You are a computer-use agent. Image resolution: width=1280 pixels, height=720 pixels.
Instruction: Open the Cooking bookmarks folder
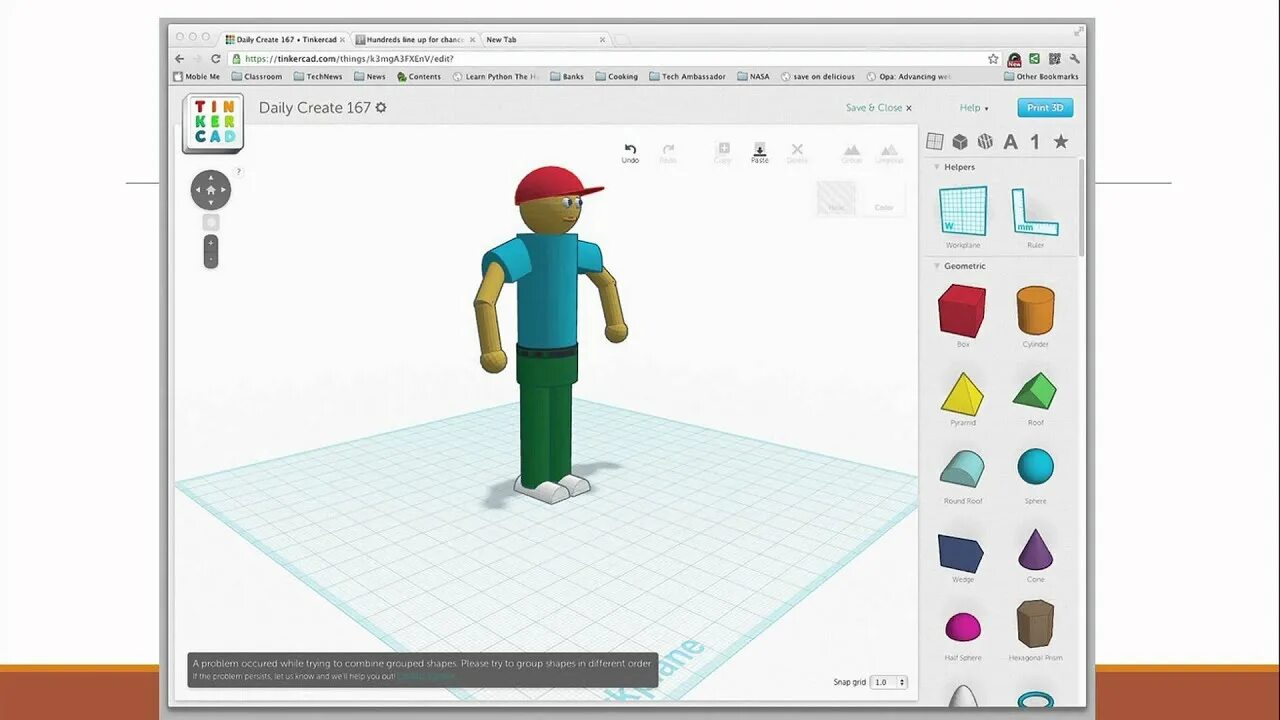pyautogui.click(x=616, y=77)
